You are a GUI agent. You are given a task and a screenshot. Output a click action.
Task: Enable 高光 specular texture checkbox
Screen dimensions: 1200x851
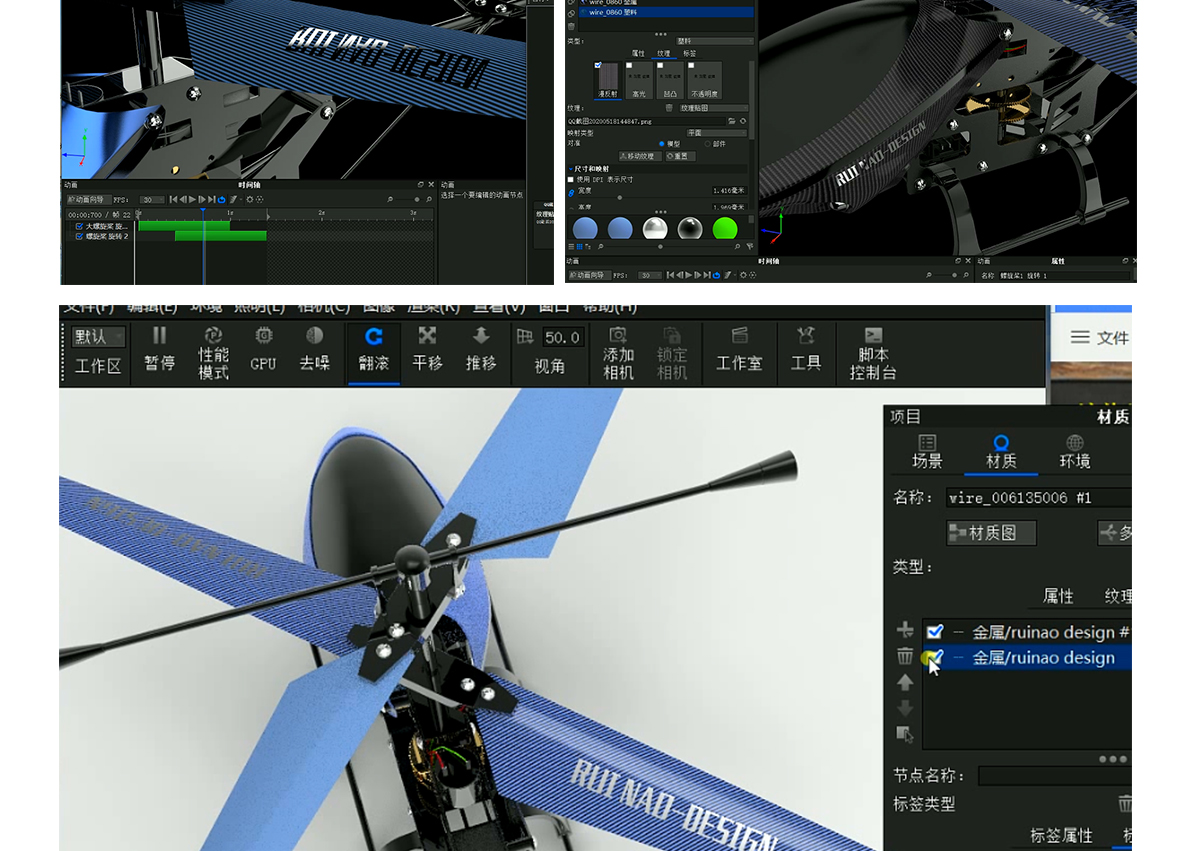[x=629, y=65]
